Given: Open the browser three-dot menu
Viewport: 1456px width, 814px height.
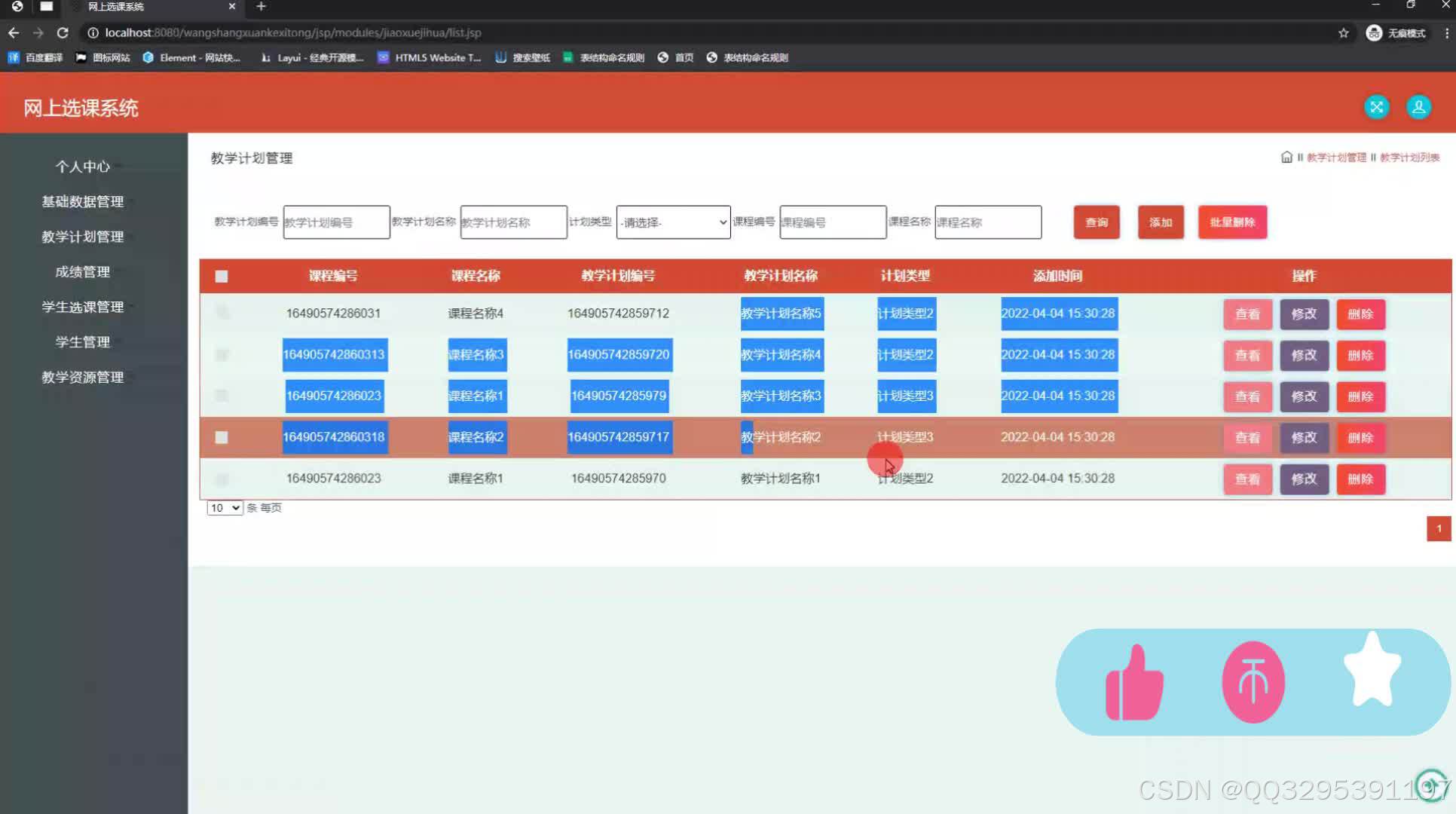Looking at the screenshot, I should point(1446,32).
